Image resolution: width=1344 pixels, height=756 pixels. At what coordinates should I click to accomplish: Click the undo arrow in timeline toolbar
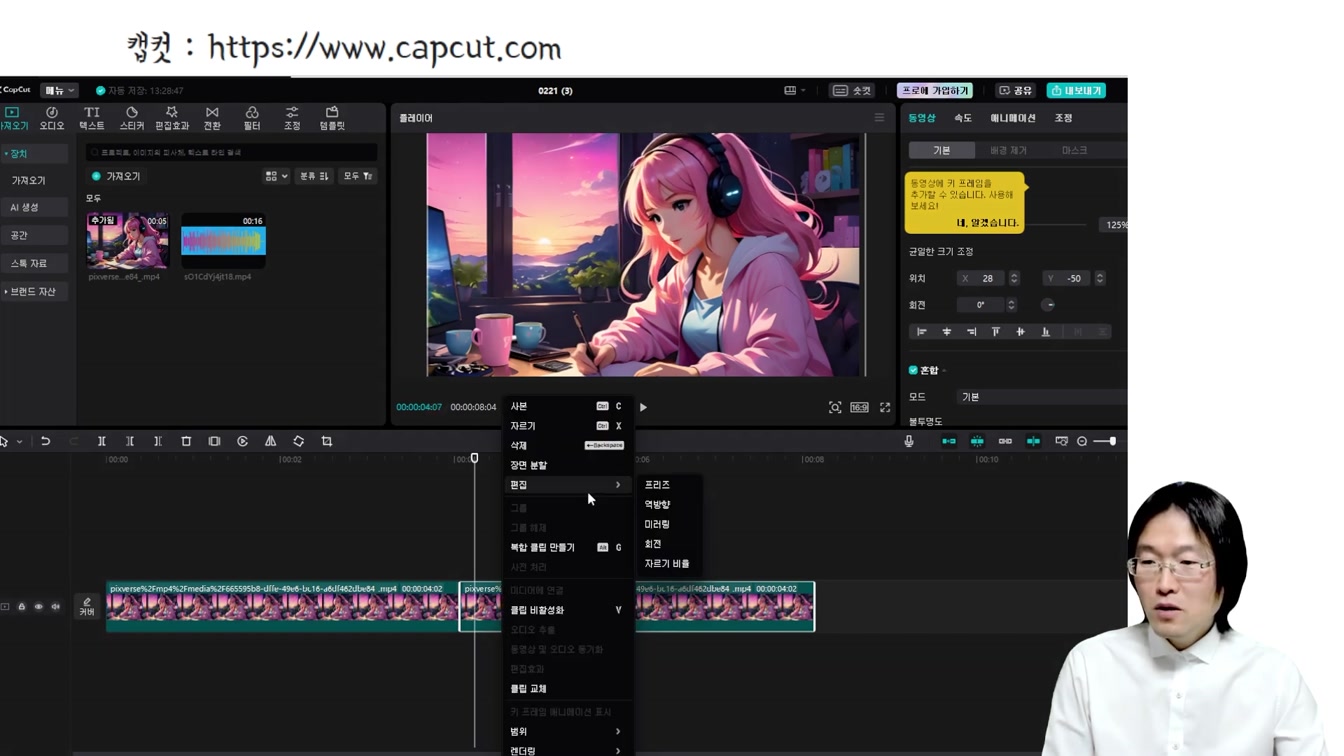click(x=45, y=441)
